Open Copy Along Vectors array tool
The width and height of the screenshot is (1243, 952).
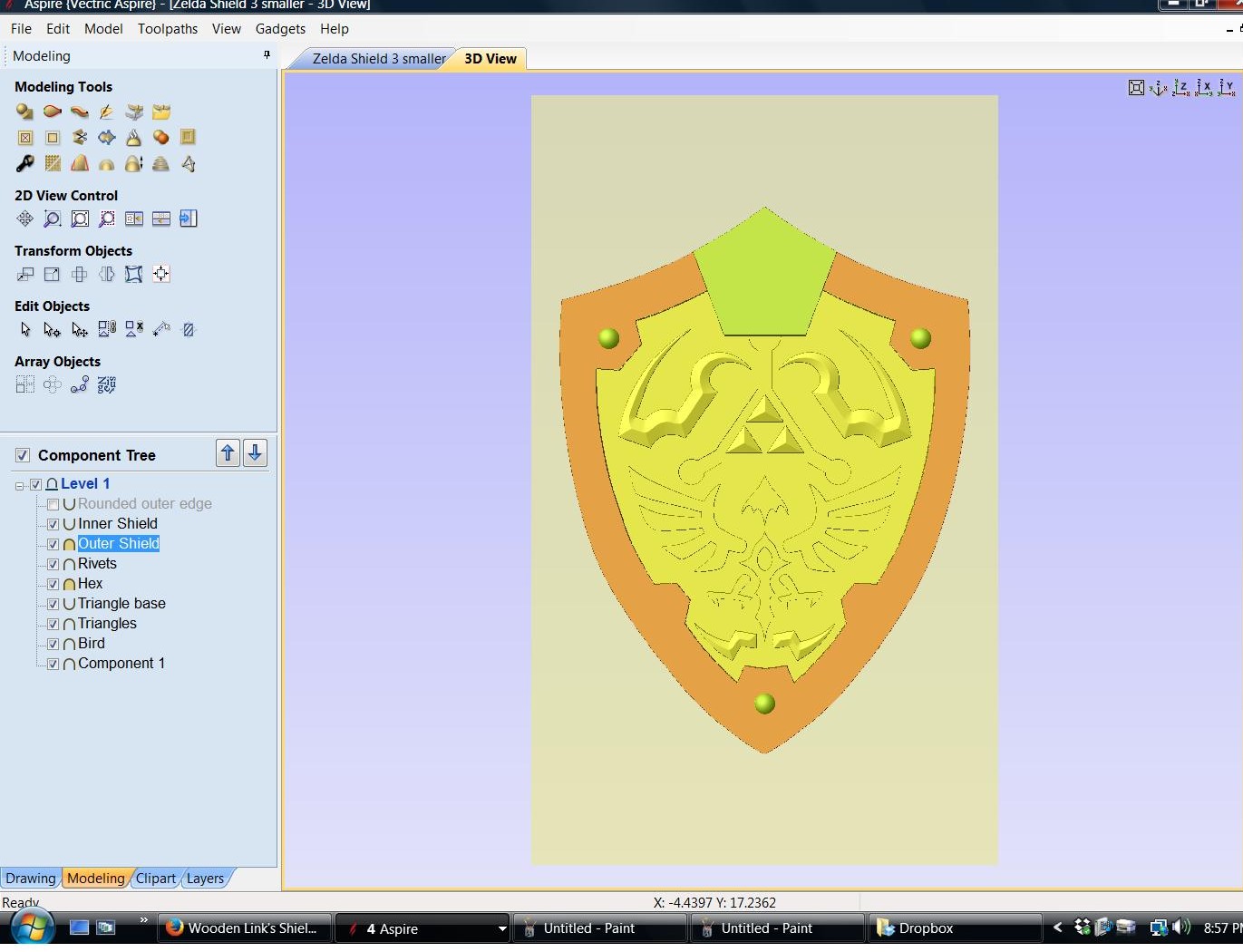[80, 384]
